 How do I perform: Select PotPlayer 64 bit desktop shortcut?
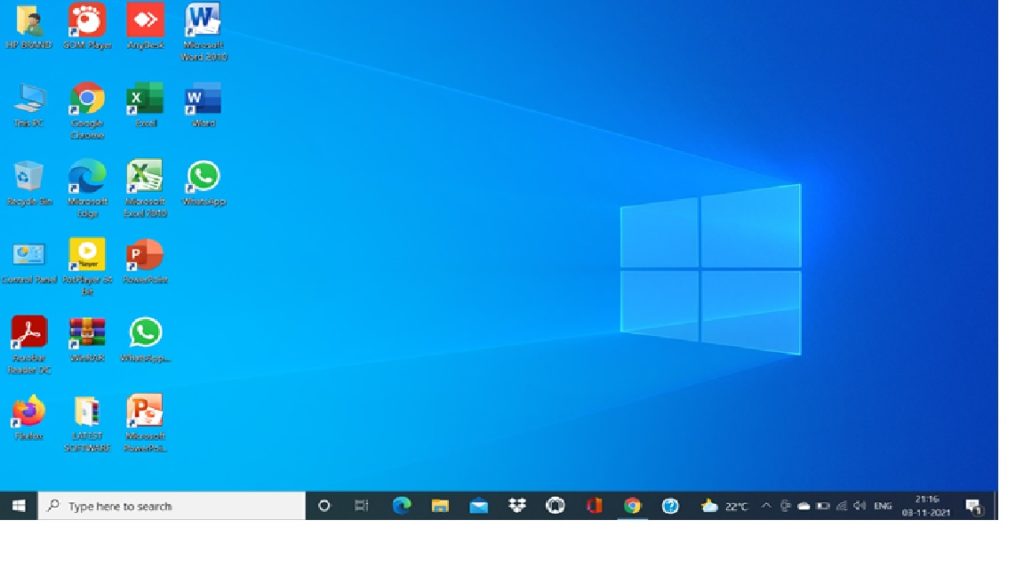87,266
